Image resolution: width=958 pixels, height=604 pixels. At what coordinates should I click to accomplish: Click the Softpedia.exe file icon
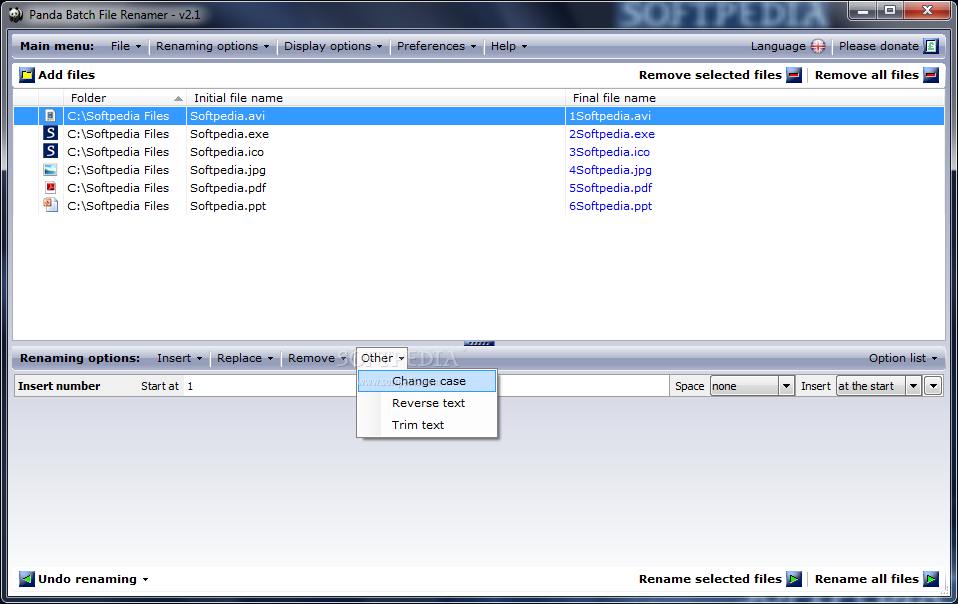click(51, 133)
